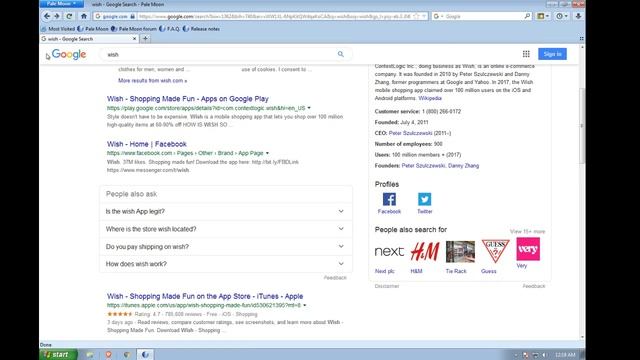This screenshot has height=360, width=640.
Task: Click the page vertical scrollbar thumb
Action: point(582,126)
